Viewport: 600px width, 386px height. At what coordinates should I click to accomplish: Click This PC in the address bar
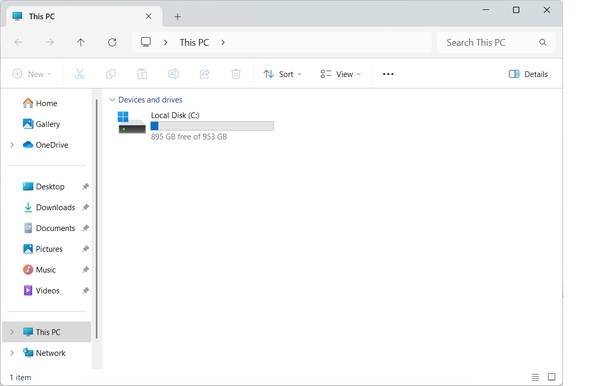tap(194, 42)
